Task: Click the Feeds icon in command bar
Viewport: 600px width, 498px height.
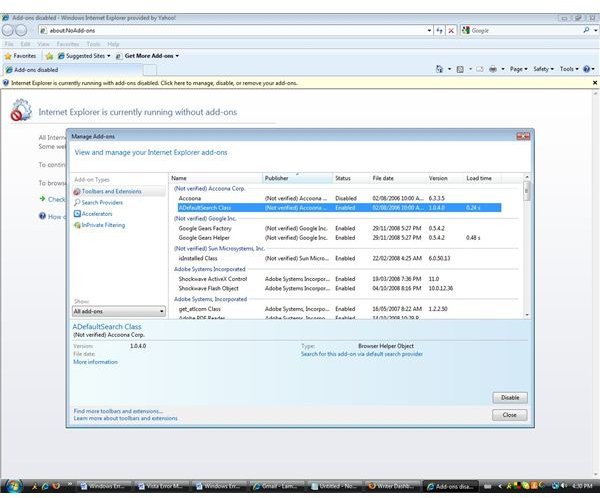Action: point(460,69)
